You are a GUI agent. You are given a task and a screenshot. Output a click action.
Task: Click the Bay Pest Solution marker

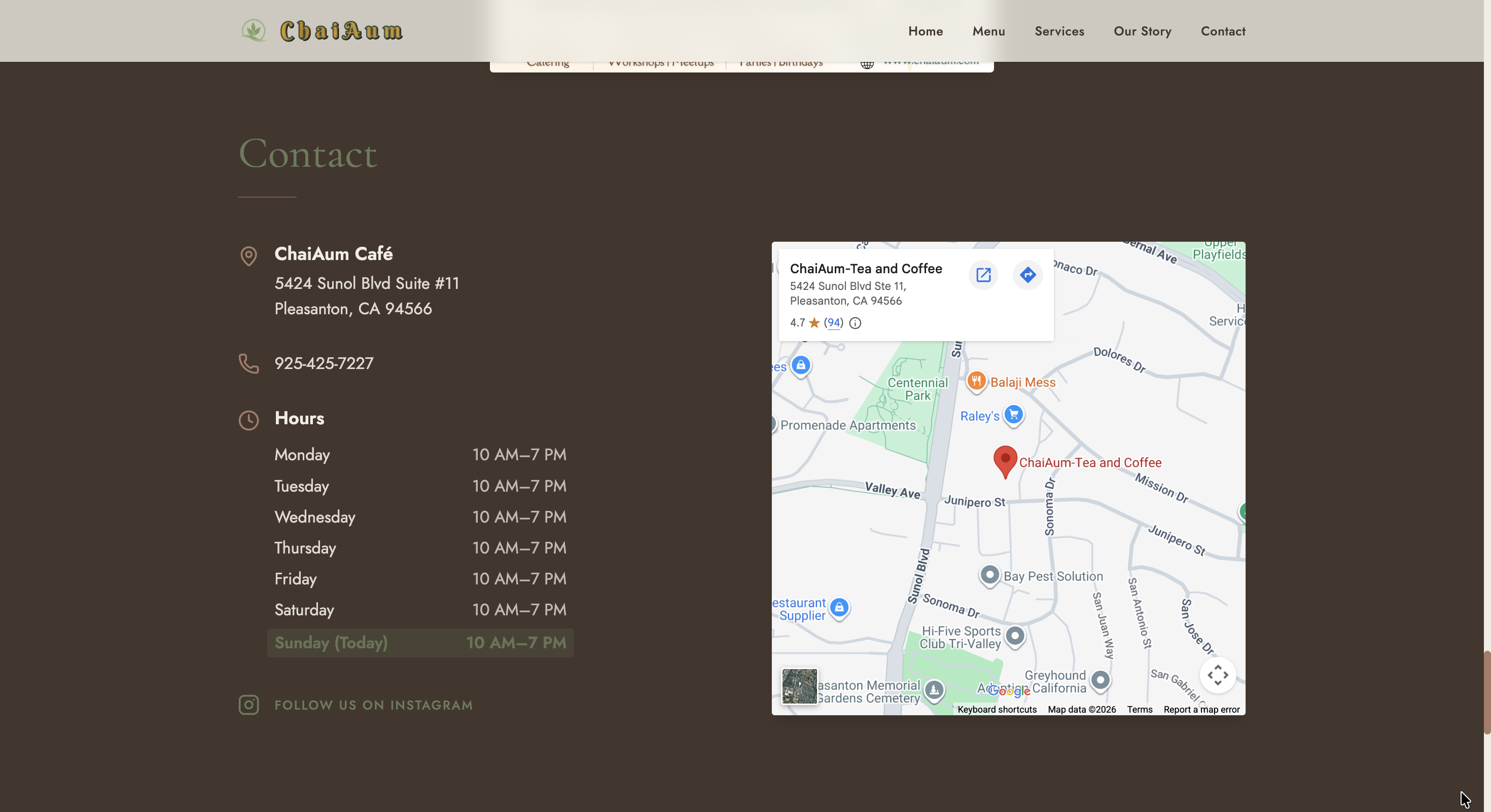pos(990,576)
